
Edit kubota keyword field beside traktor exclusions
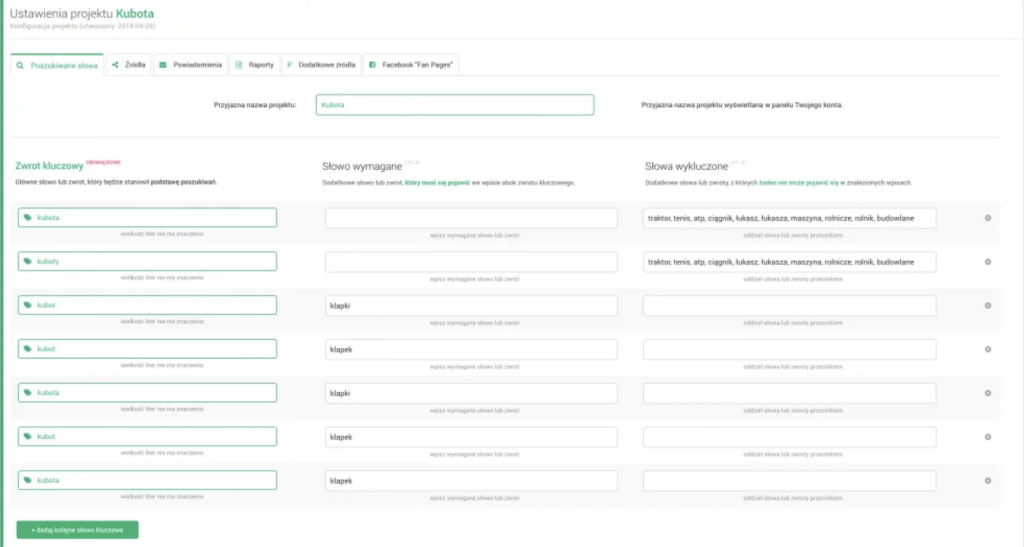pyautogui.click(x=148, y=217)
